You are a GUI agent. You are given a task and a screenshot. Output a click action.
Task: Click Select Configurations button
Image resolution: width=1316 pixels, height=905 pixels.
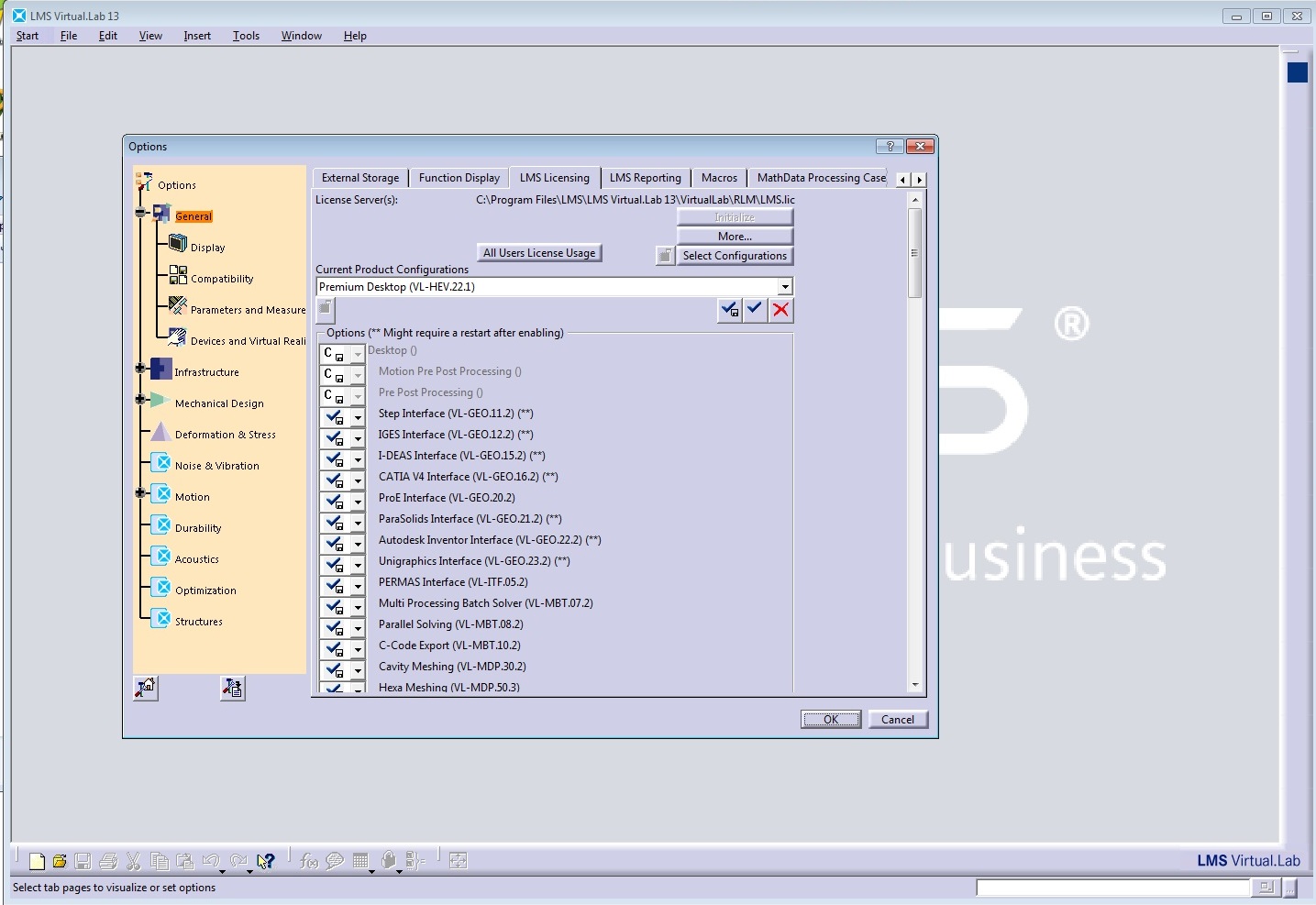[735, 256]
